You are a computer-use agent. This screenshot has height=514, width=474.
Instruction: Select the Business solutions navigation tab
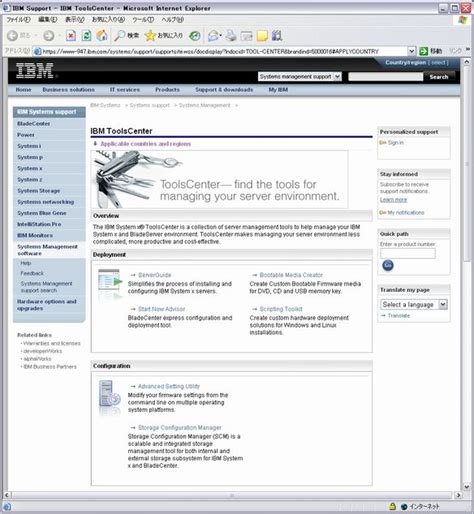tap(68, 90)
